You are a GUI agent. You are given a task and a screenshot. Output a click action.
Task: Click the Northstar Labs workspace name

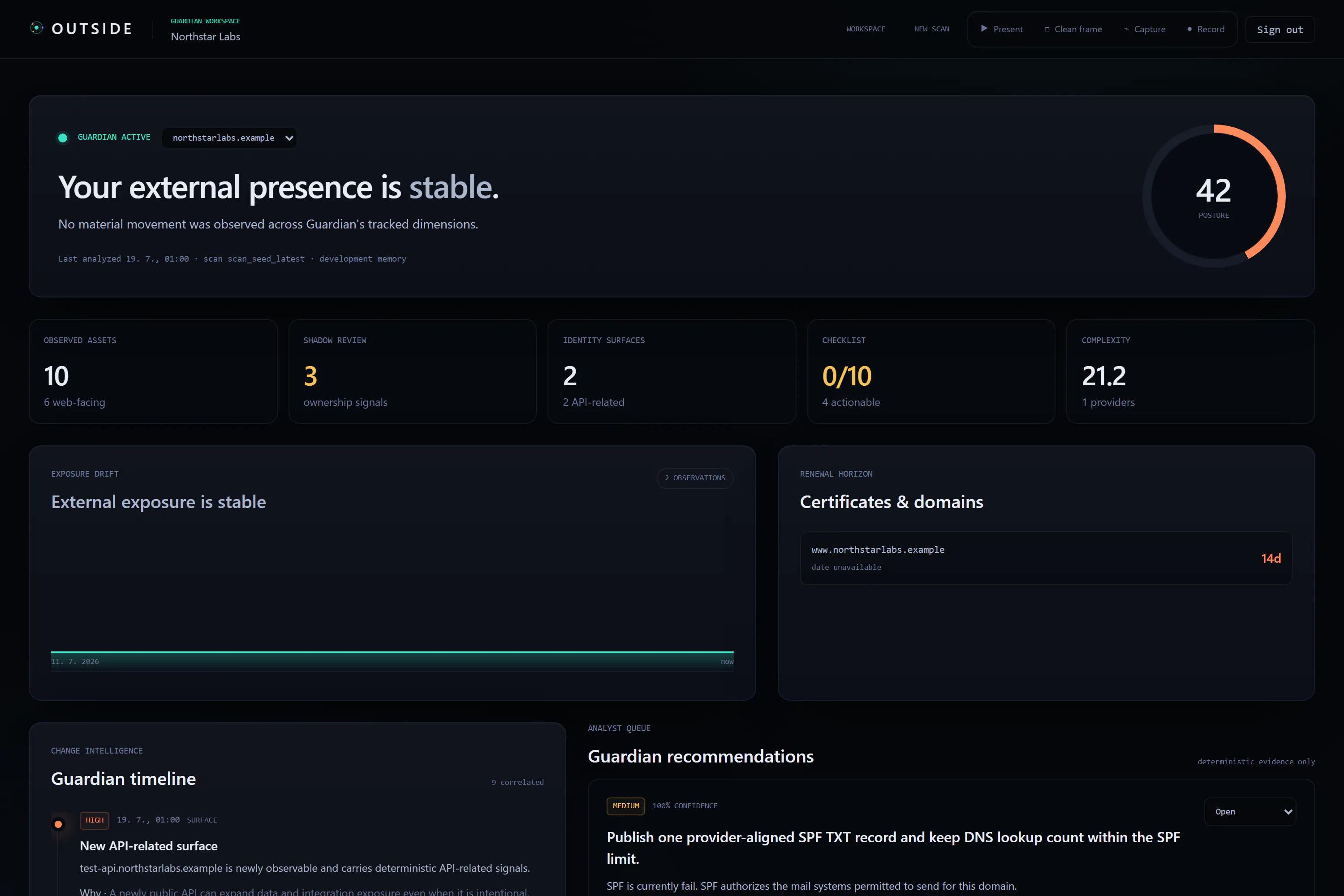[206, 37]
